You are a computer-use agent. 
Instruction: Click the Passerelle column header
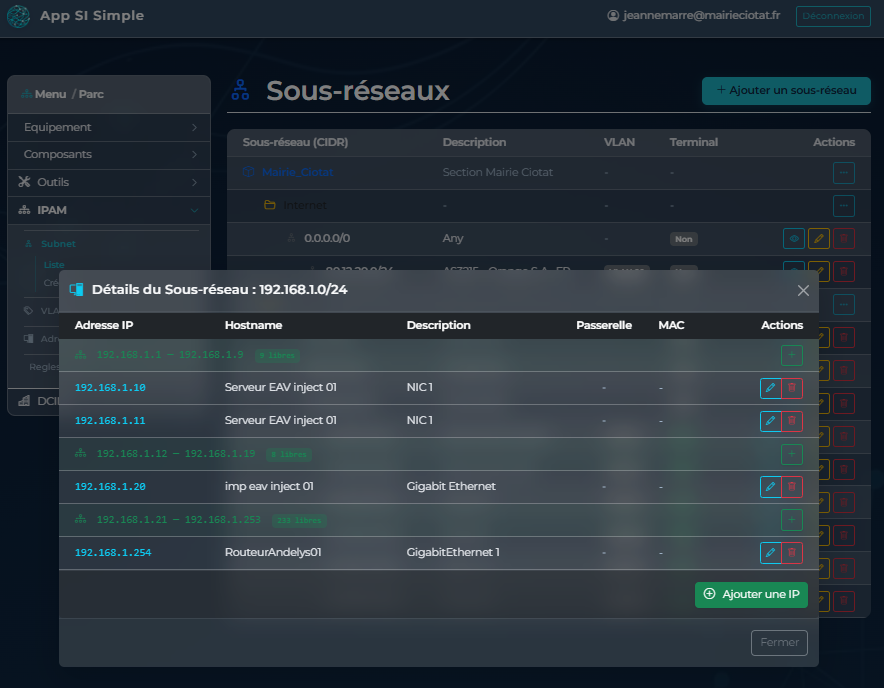click(x=604, y=325)
